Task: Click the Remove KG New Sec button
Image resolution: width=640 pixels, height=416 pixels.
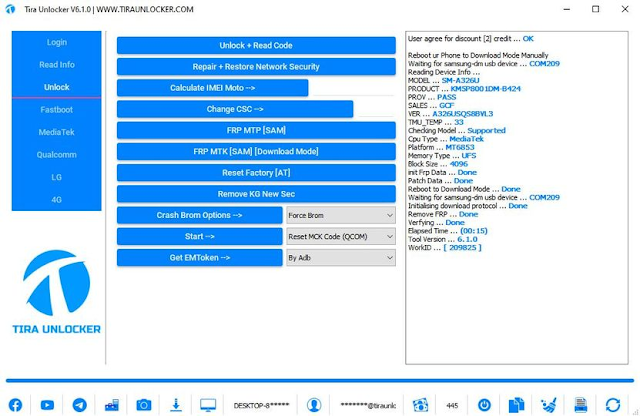Action: tap(256, 194)
